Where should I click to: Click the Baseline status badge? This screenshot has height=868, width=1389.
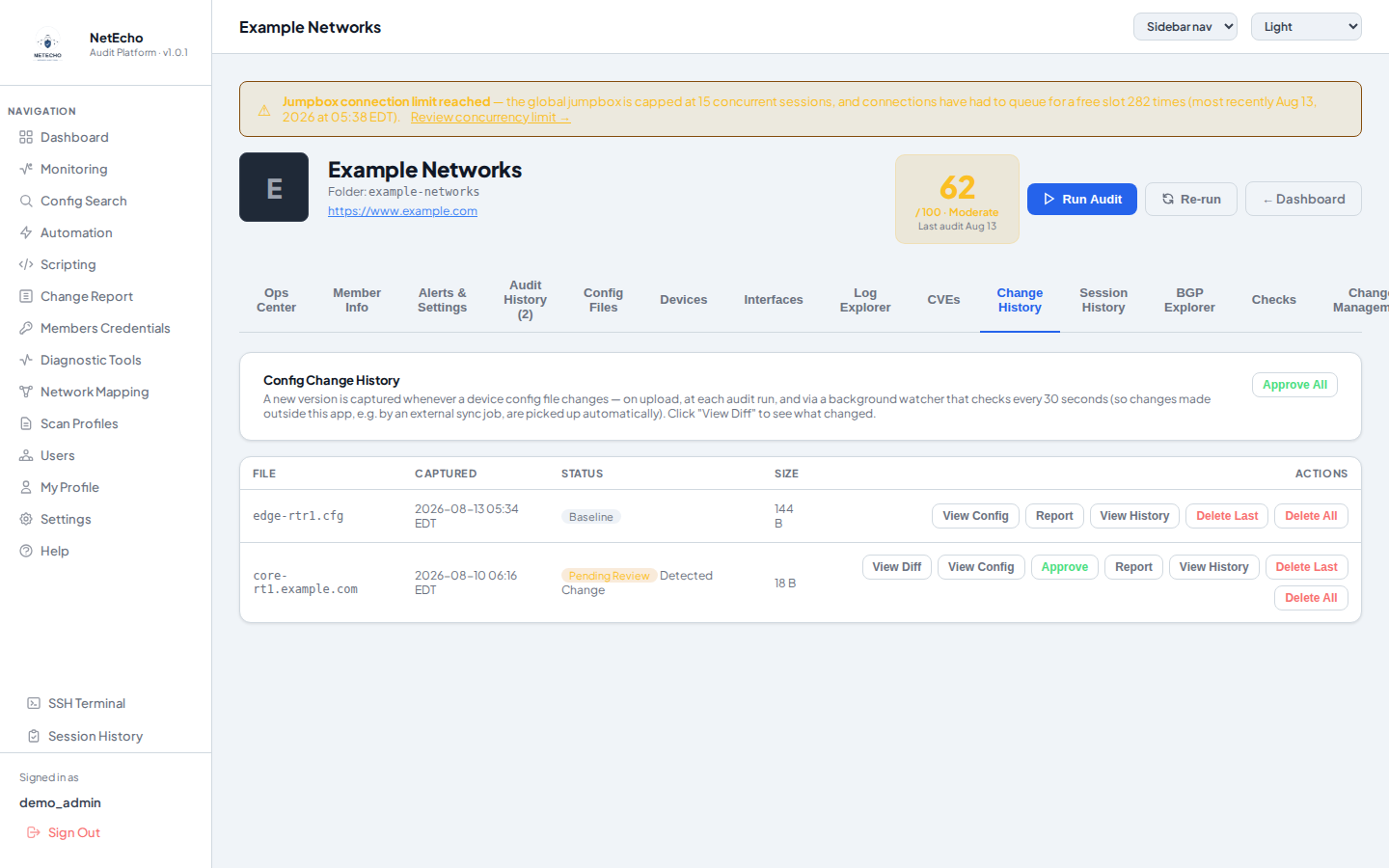pos(590,517)
